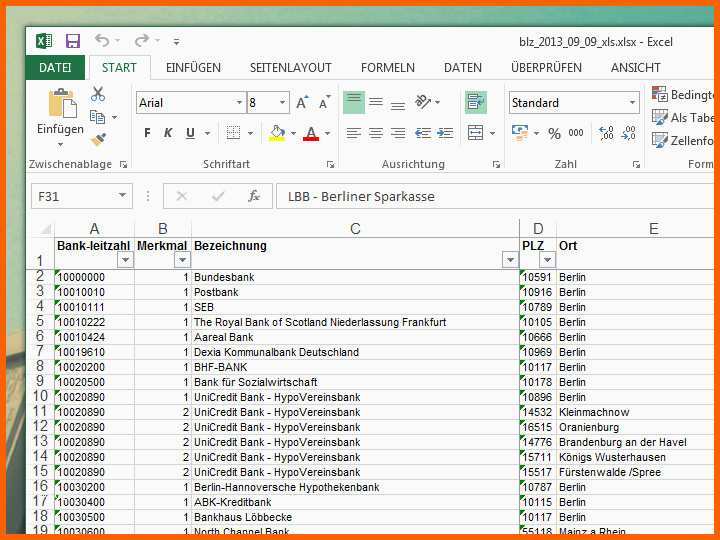This screenshot has height=540, width=720.
Task: Align text left
Action: [353, 133]
